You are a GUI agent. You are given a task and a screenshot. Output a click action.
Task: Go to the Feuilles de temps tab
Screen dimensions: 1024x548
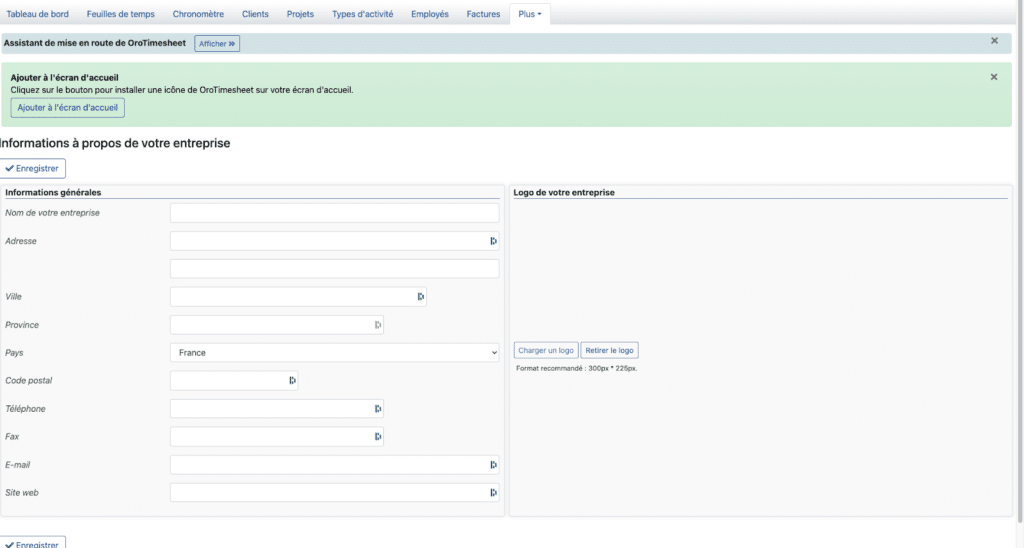coord(127,14)
